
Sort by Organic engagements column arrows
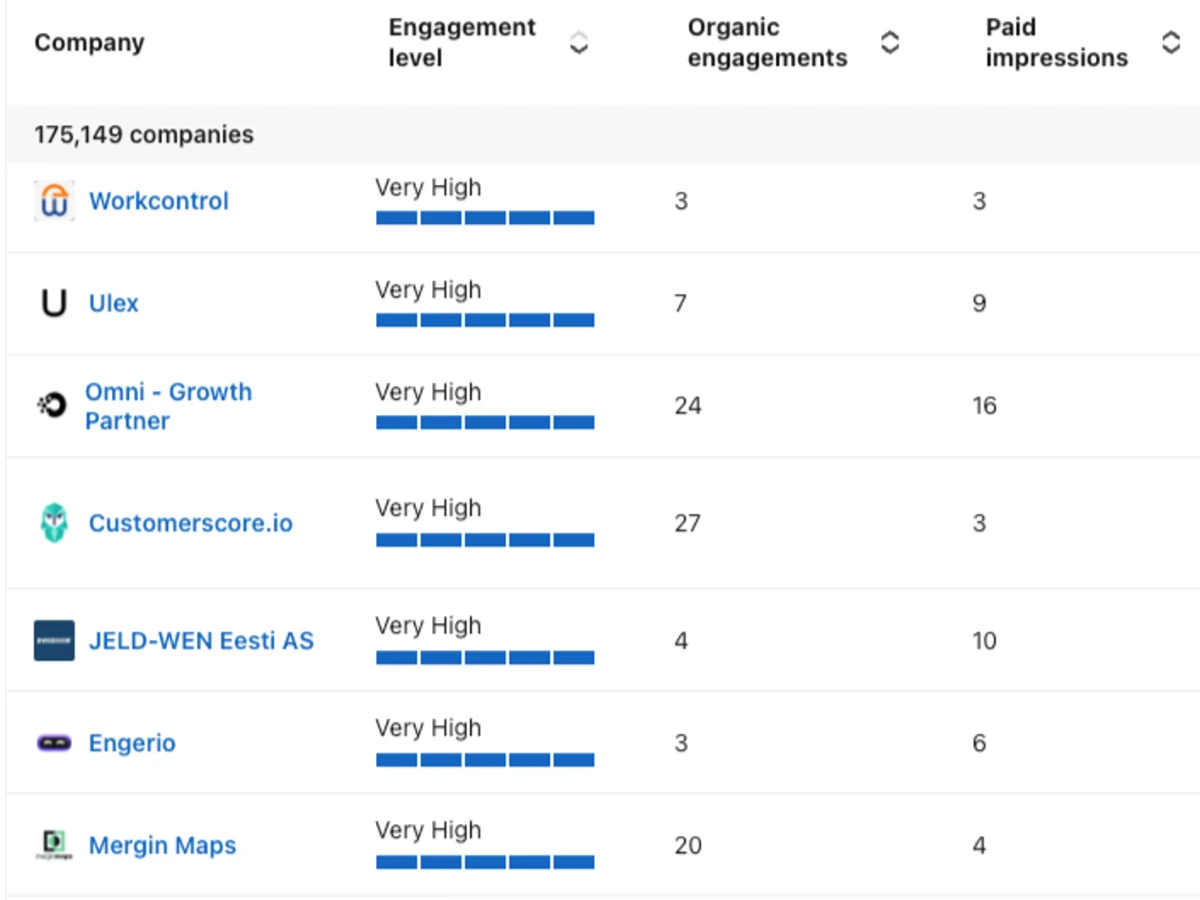point(890,43)
